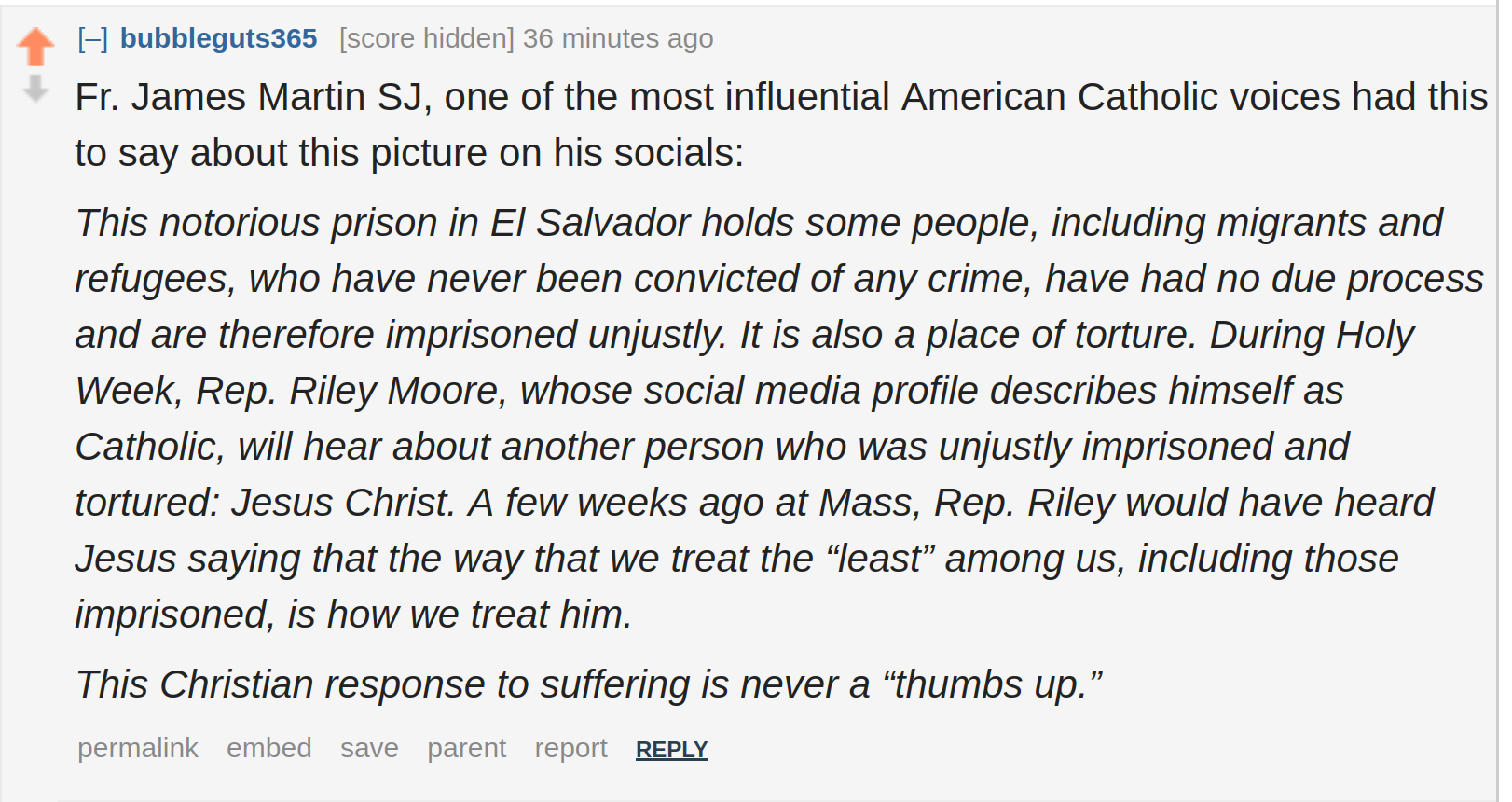Report this comment
Viewport: 1512px width, 802px height.
(x=570, y=748)
